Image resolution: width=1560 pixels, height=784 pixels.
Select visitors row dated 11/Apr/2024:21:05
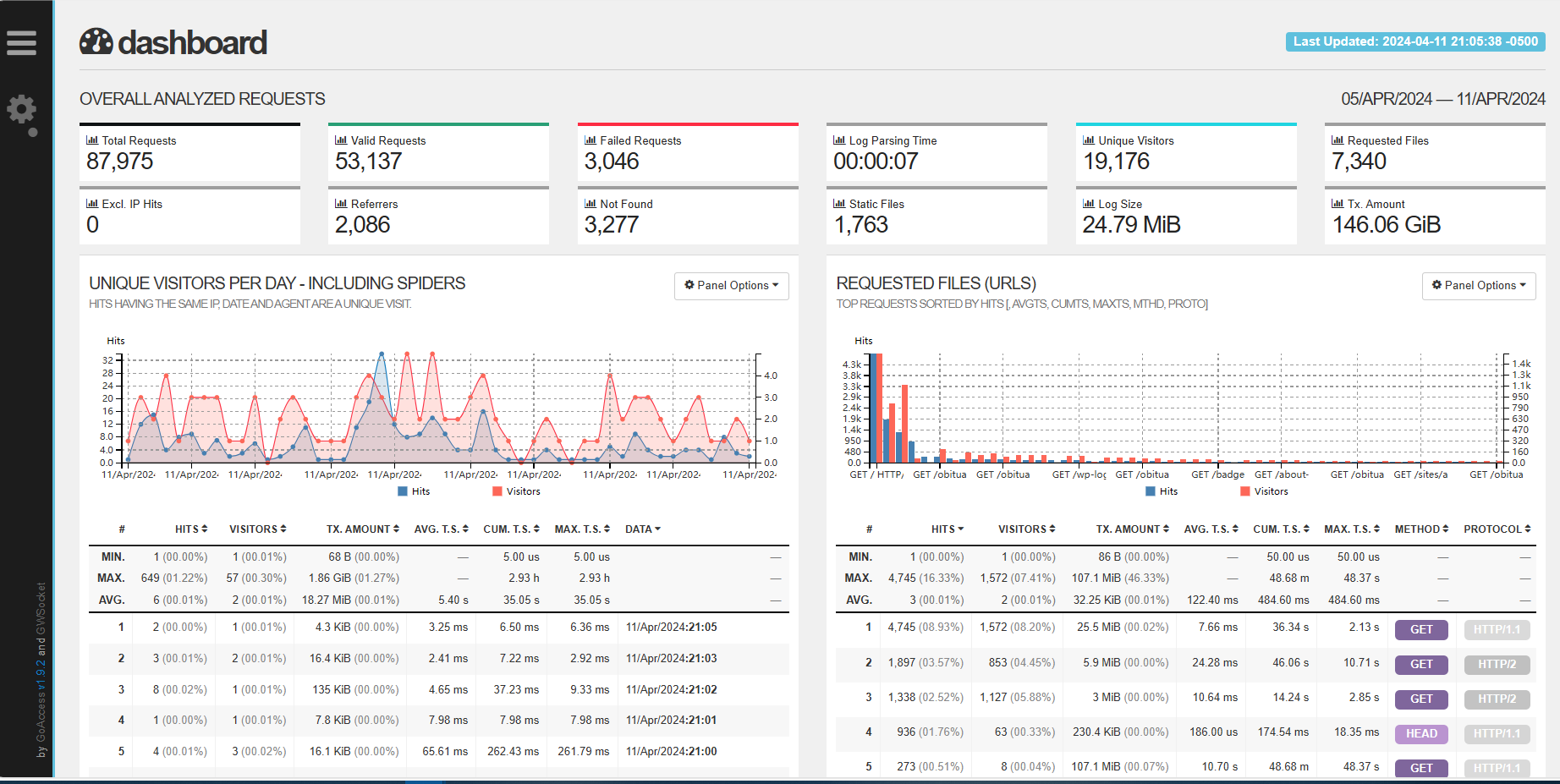pyautogui.click(x=439, y=628)
